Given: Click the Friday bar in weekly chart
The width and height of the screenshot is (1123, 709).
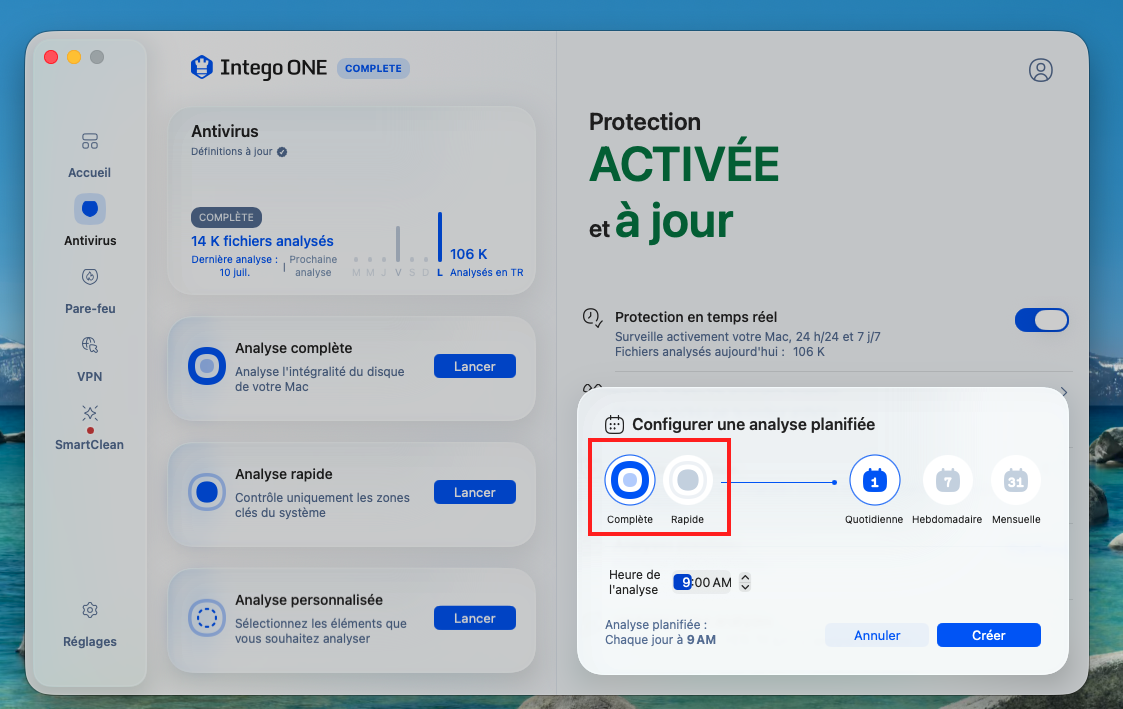Looking at the screenshot, I should point(397,244).
